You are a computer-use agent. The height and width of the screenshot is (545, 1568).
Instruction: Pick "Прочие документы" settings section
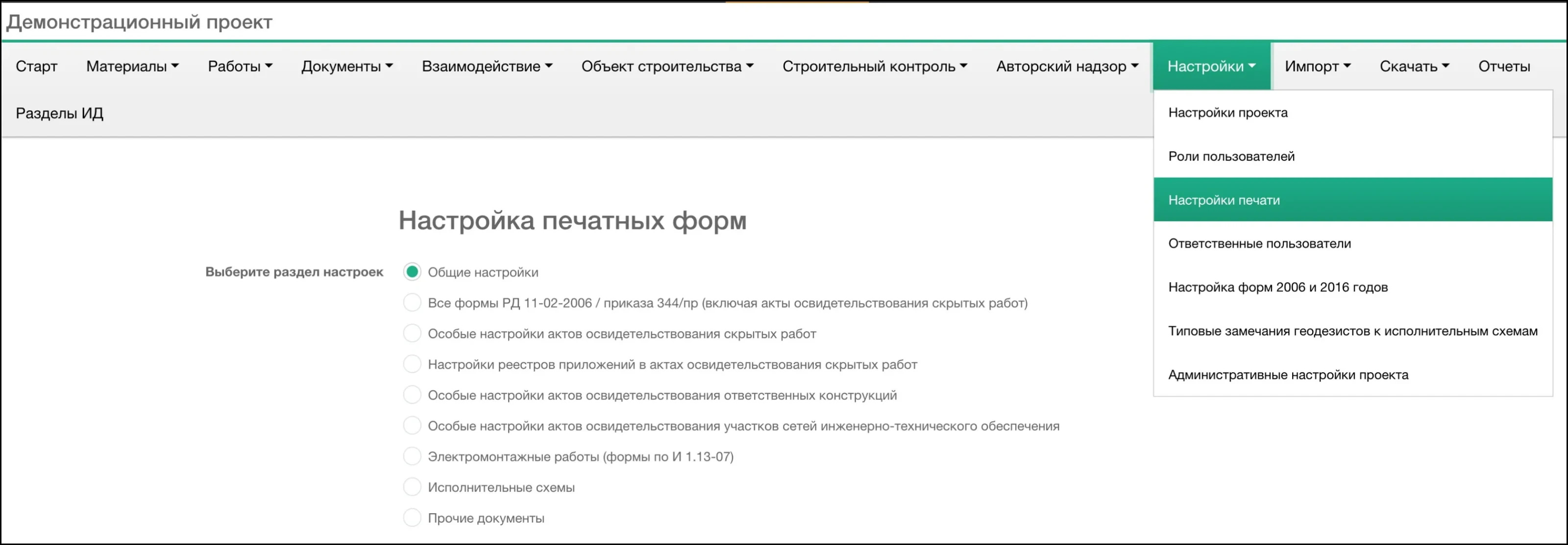click(x=413, y=518)
